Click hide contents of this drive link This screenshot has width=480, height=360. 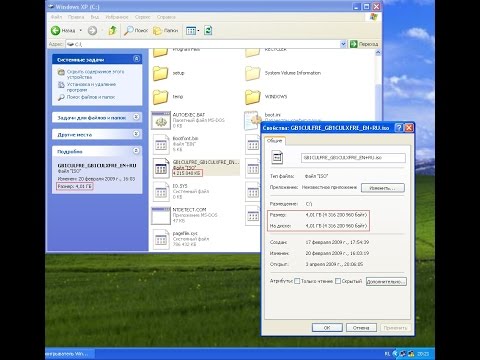[x=95, y=74]
